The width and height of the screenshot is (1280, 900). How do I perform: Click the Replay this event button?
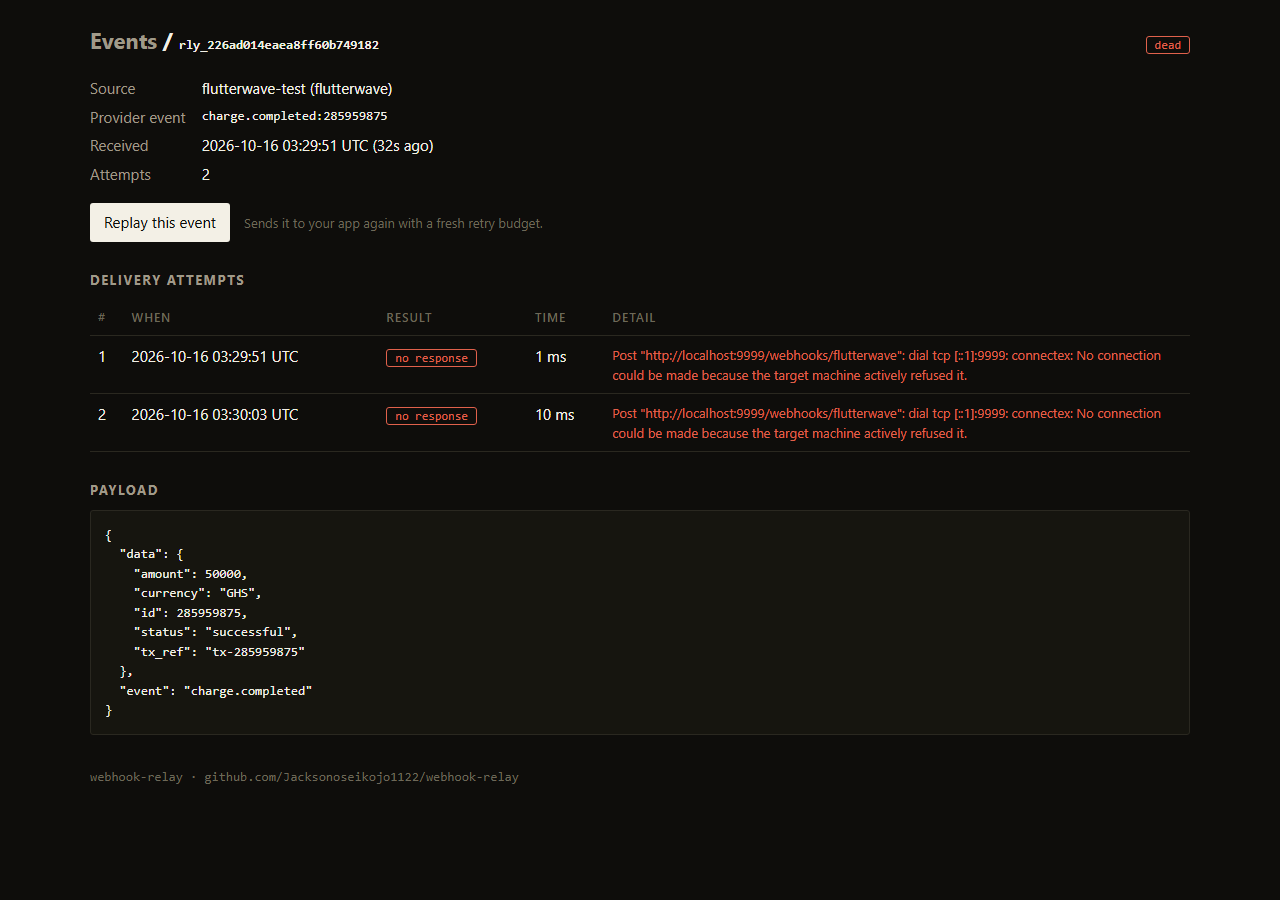[x=160, y=223]
